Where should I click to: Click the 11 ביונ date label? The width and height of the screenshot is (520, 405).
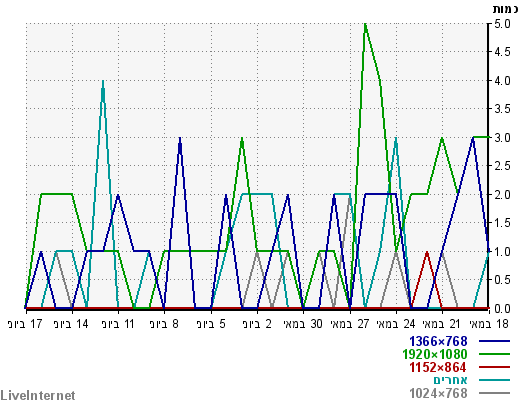pos(118,324)
